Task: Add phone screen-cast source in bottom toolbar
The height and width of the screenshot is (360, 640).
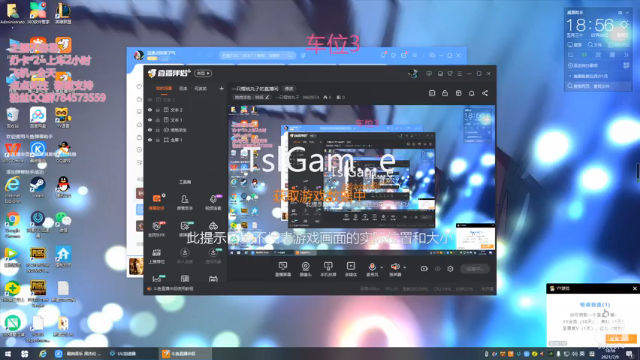Action: click(x=328, y=269)
